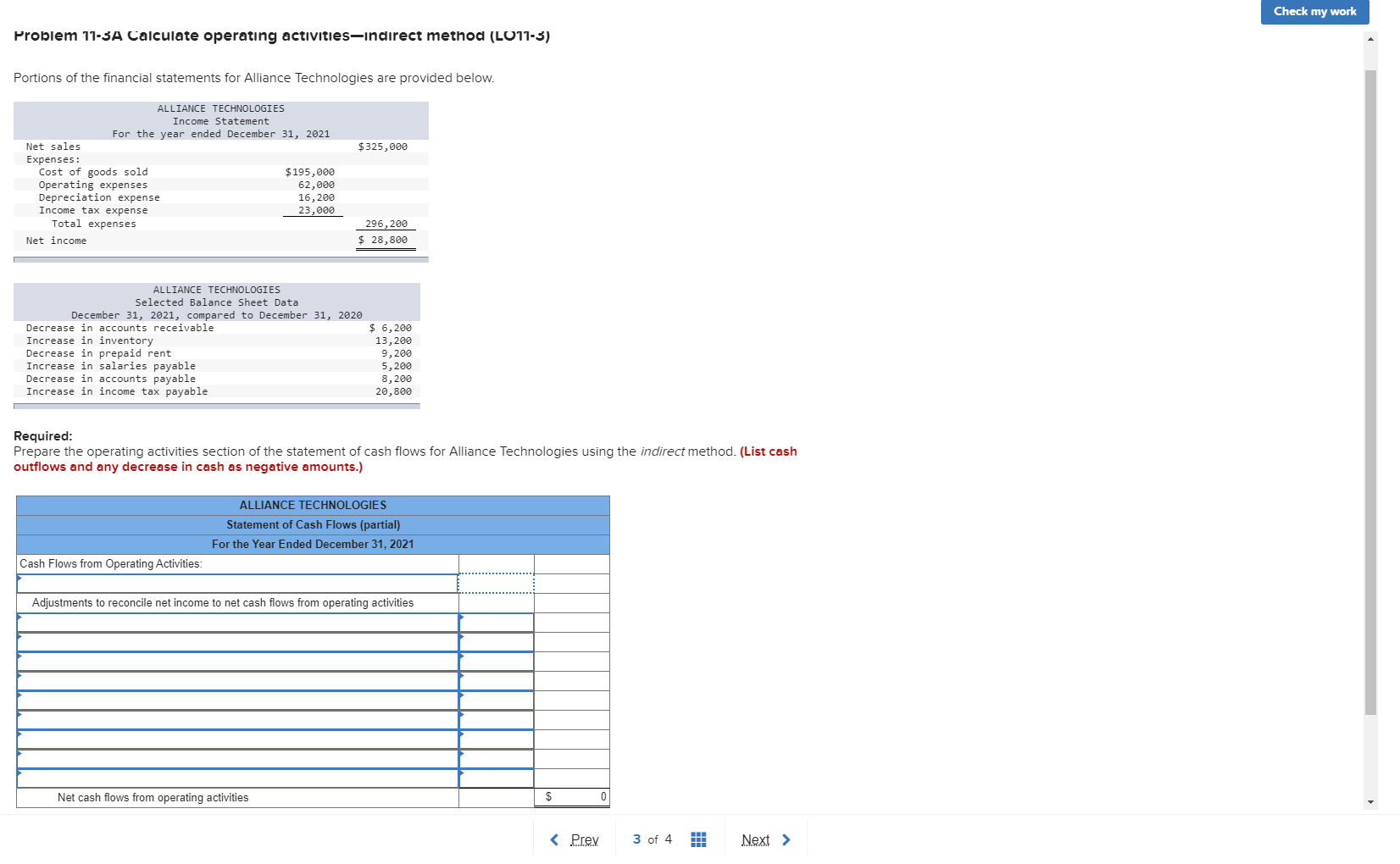Click the scrollbar down arrow
Image resolution: width=1400 pixels, height=864 pixels.
point(1370,801)
